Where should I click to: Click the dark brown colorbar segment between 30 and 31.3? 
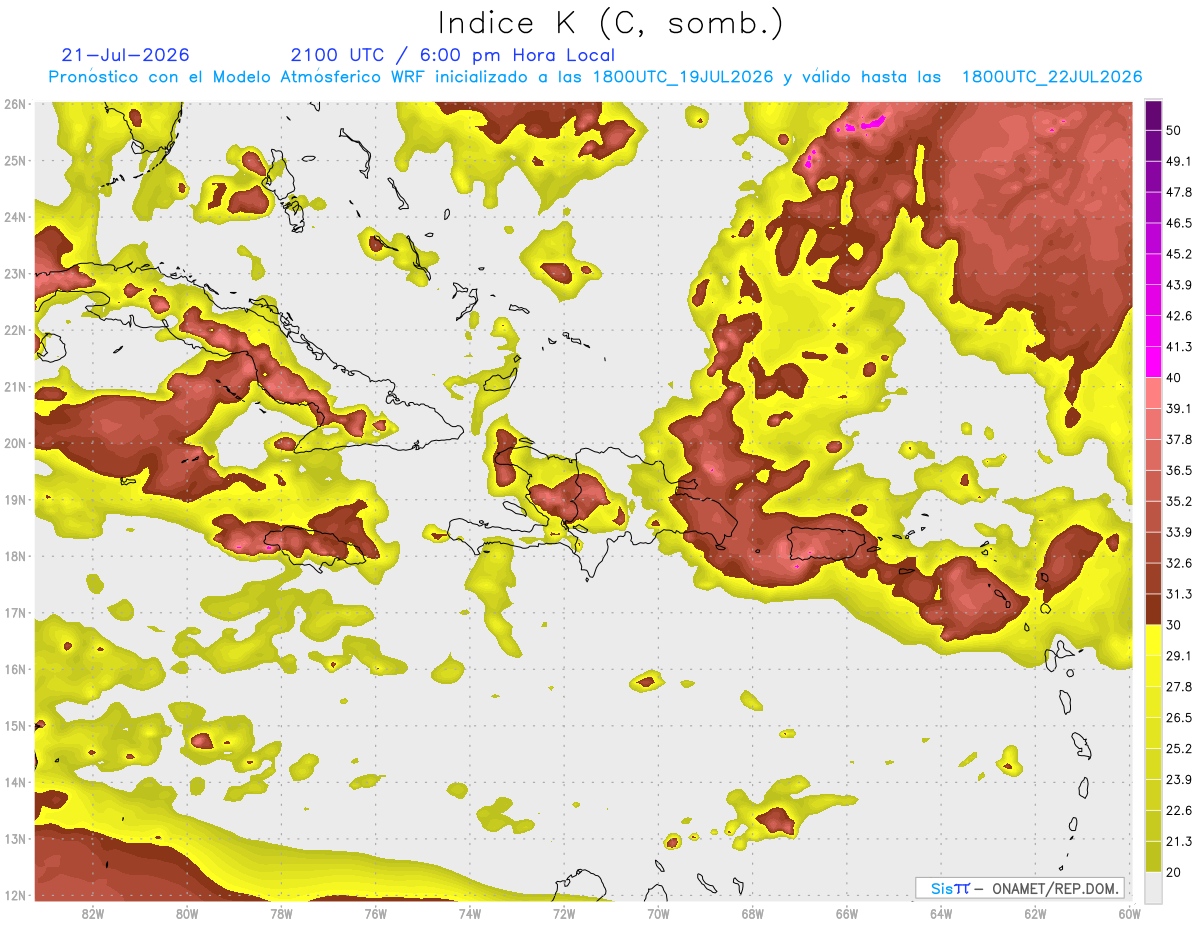tap(1153, 609)
